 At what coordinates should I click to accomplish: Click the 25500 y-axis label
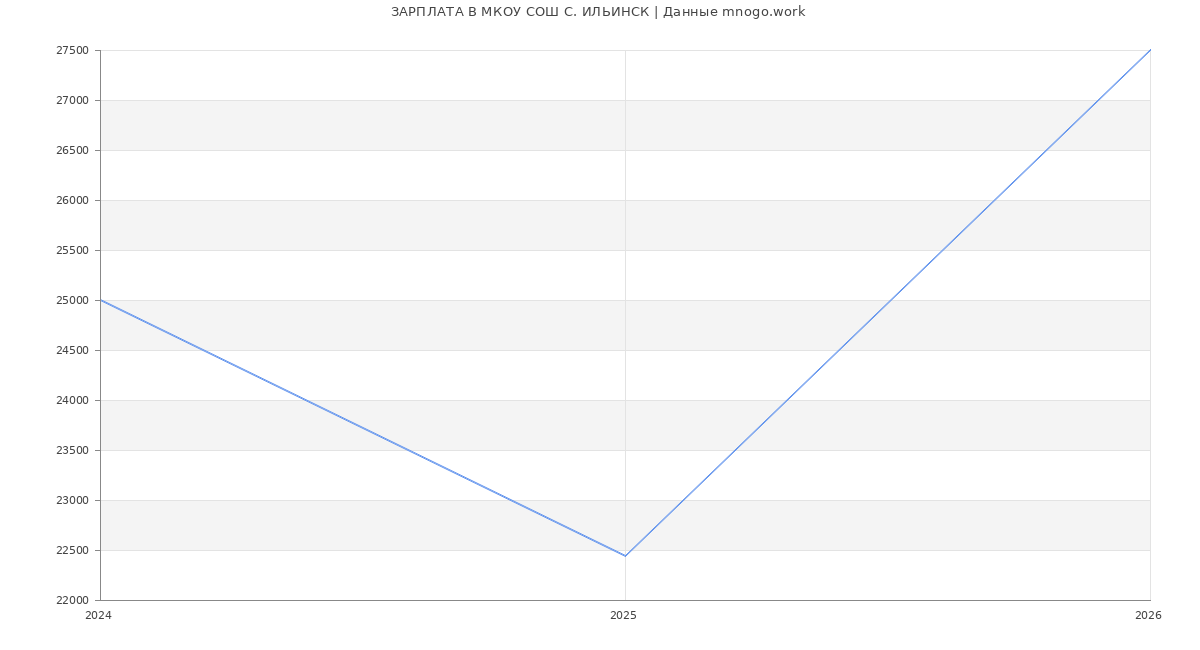pos(72,251)
